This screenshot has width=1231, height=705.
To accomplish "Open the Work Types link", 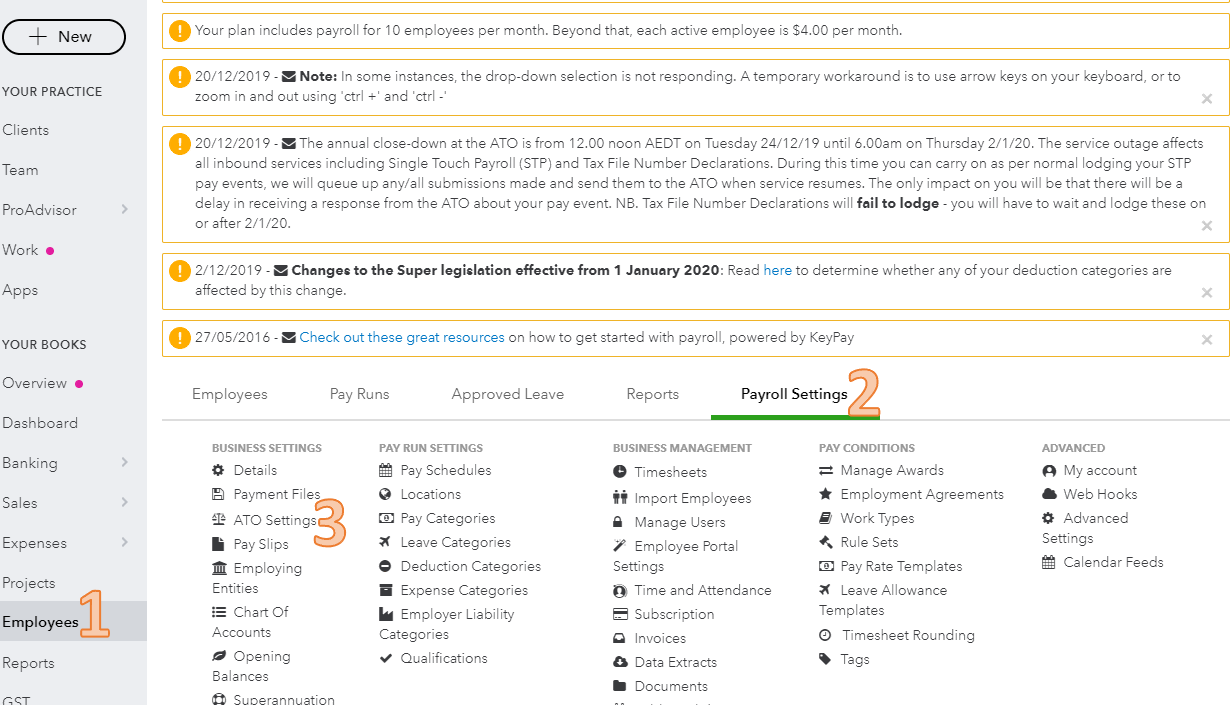I will 877,518.
